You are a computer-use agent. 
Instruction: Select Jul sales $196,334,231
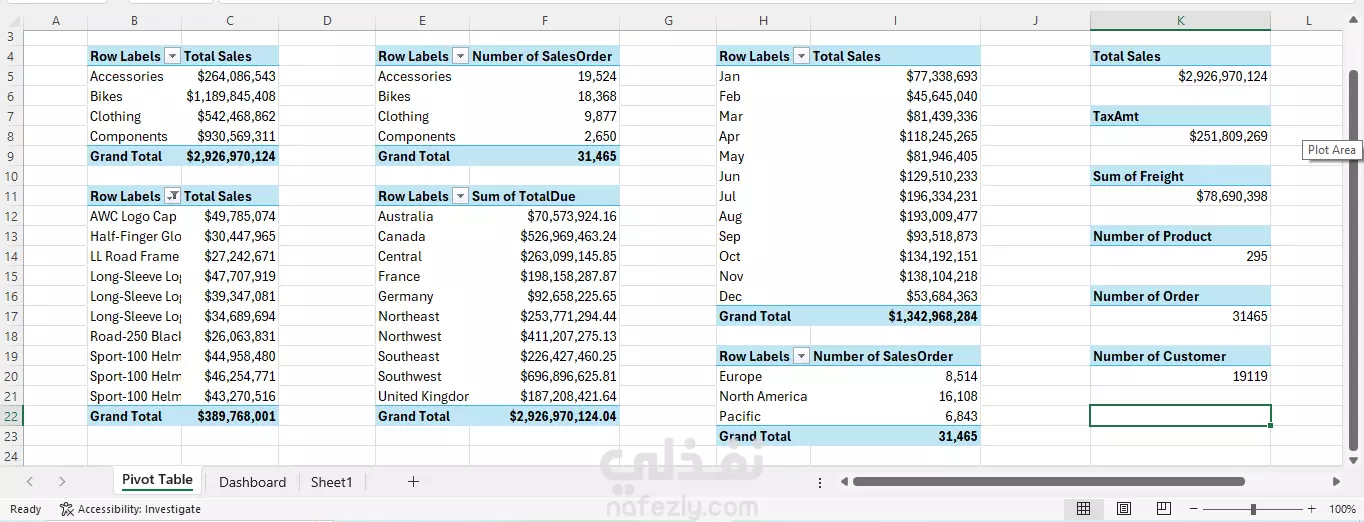pyautogui.click(x=895, y=196)
